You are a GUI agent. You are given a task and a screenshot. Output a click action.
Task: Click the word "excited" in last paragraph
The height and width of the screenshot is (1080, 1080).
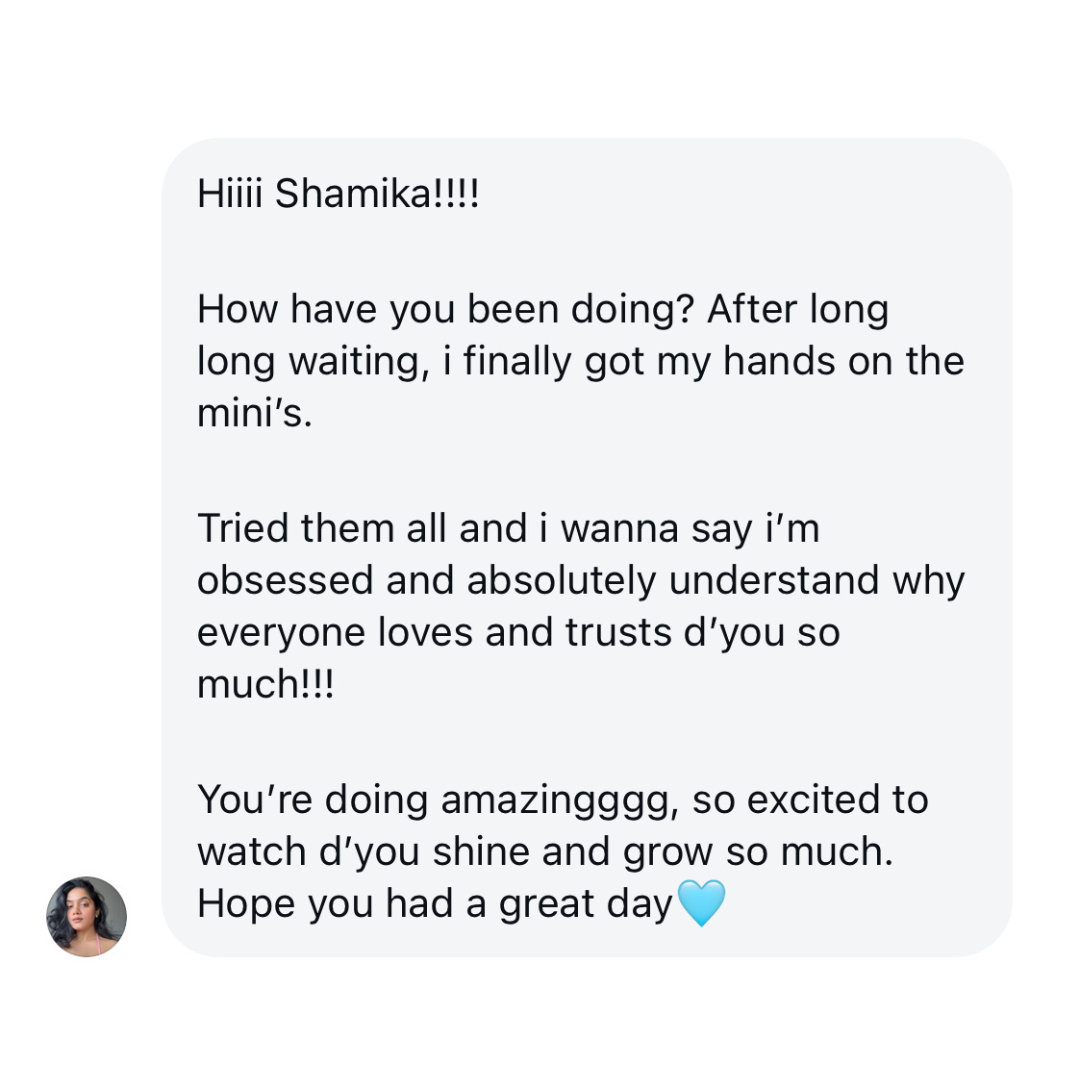pyautogui.click(x=803, y=800)
